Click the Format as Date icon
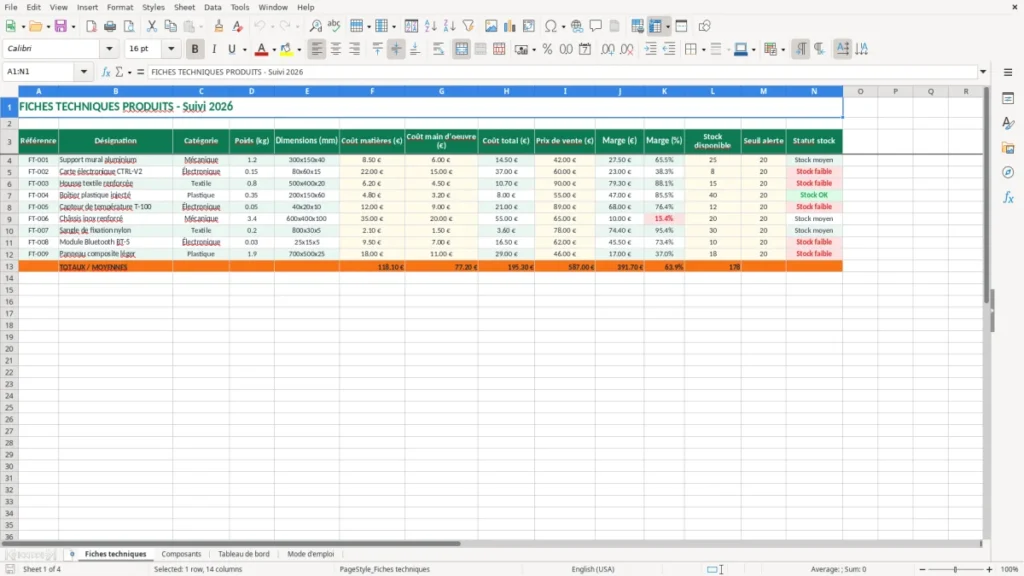This screenshot has height=576, width=1024. click(x=585, y=49)
